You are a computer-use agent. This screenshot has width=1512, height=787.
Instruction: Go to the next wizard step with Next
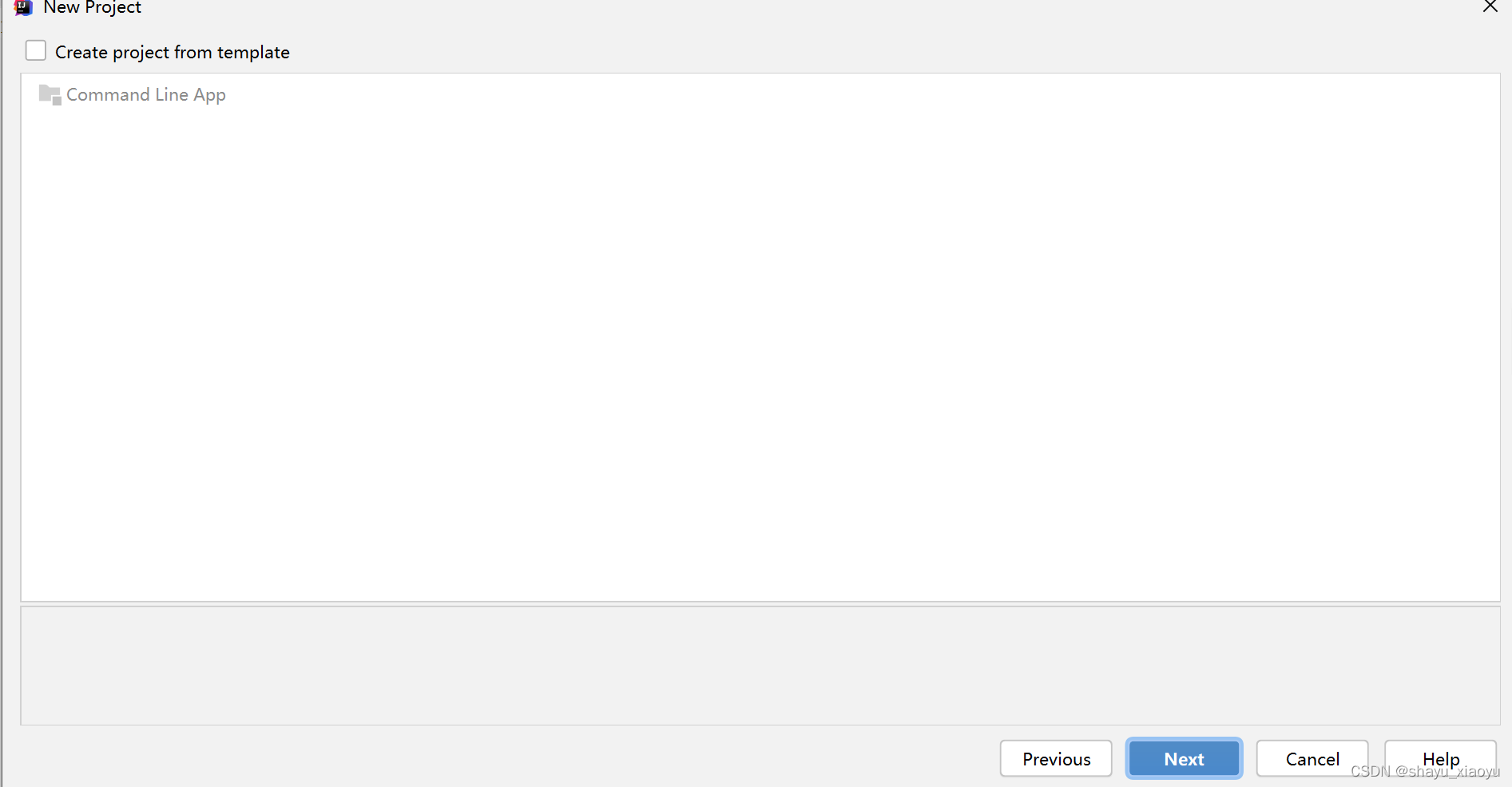[x=1184, y=758]
